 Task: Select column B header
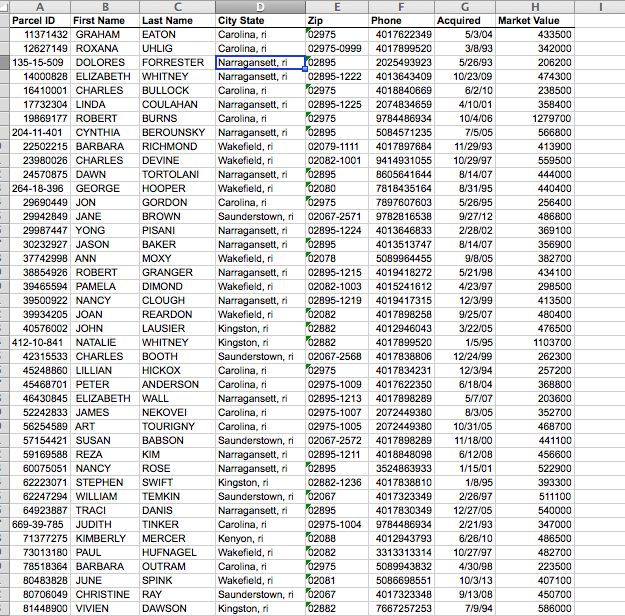click(105, 7)
